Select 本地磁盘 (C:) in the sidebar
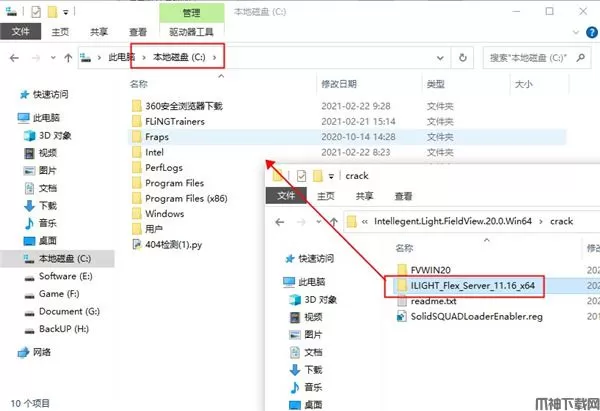 click(57, 259)
